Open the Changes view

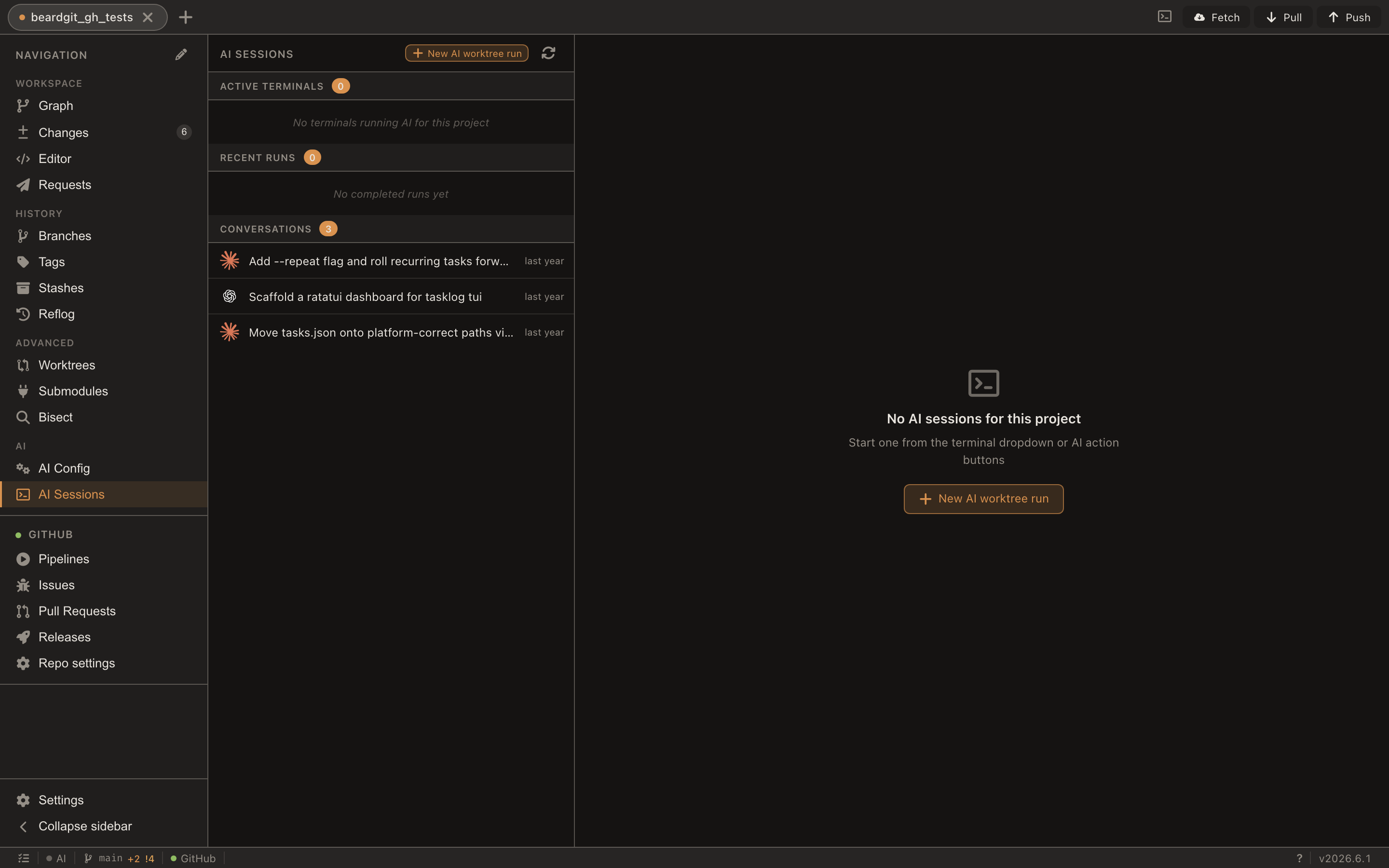click(x=104, y=133)
